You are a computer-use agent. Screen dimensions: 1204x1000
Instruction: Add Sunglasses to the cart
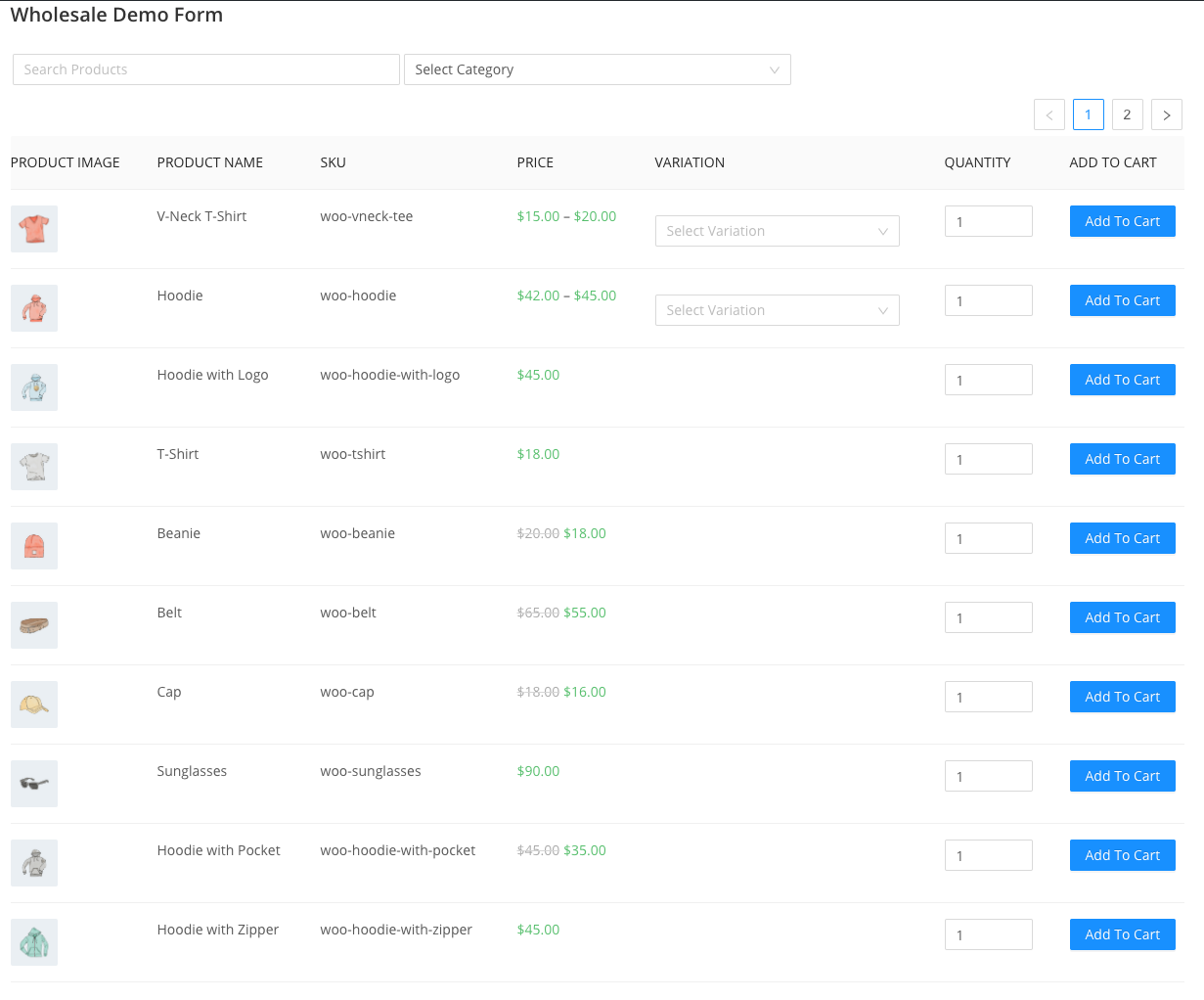tap(1122, 776)
